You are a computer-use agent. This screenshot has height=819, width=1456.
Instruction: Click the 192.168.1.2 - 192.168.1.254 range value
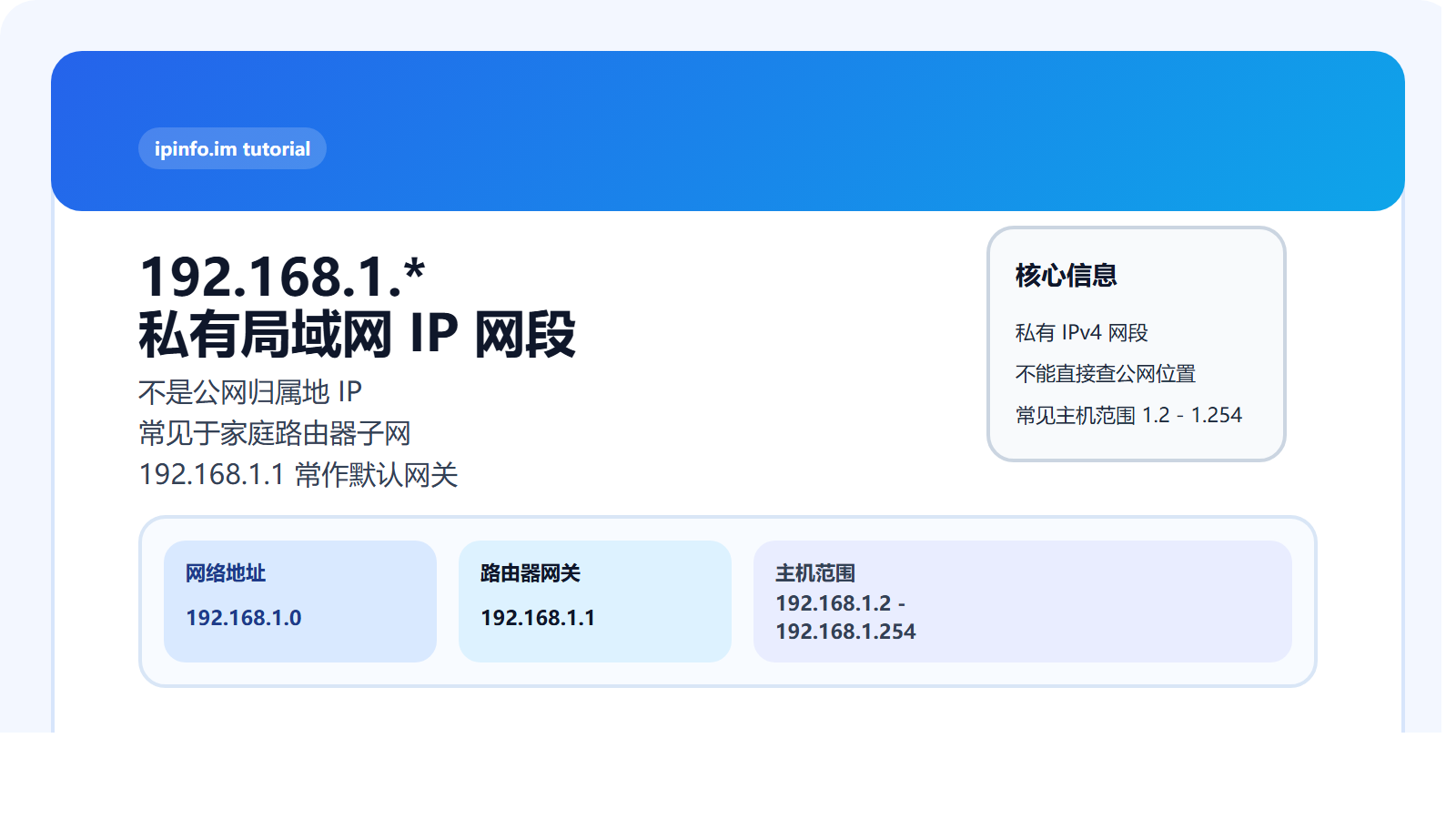(845, 617)
